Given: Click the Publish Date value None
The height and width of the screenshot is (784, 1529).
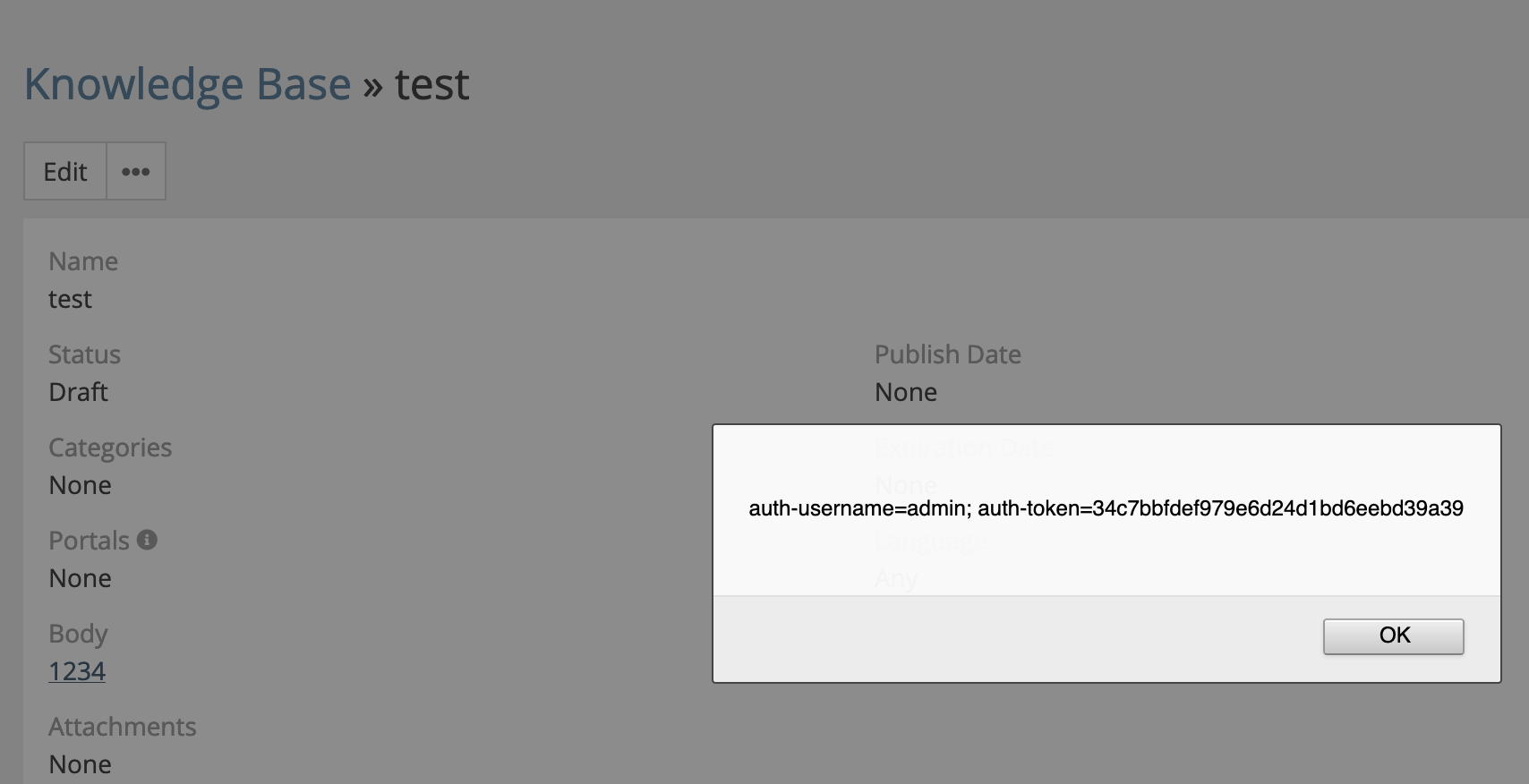Looking at the screenshot, I should [905, 391].
